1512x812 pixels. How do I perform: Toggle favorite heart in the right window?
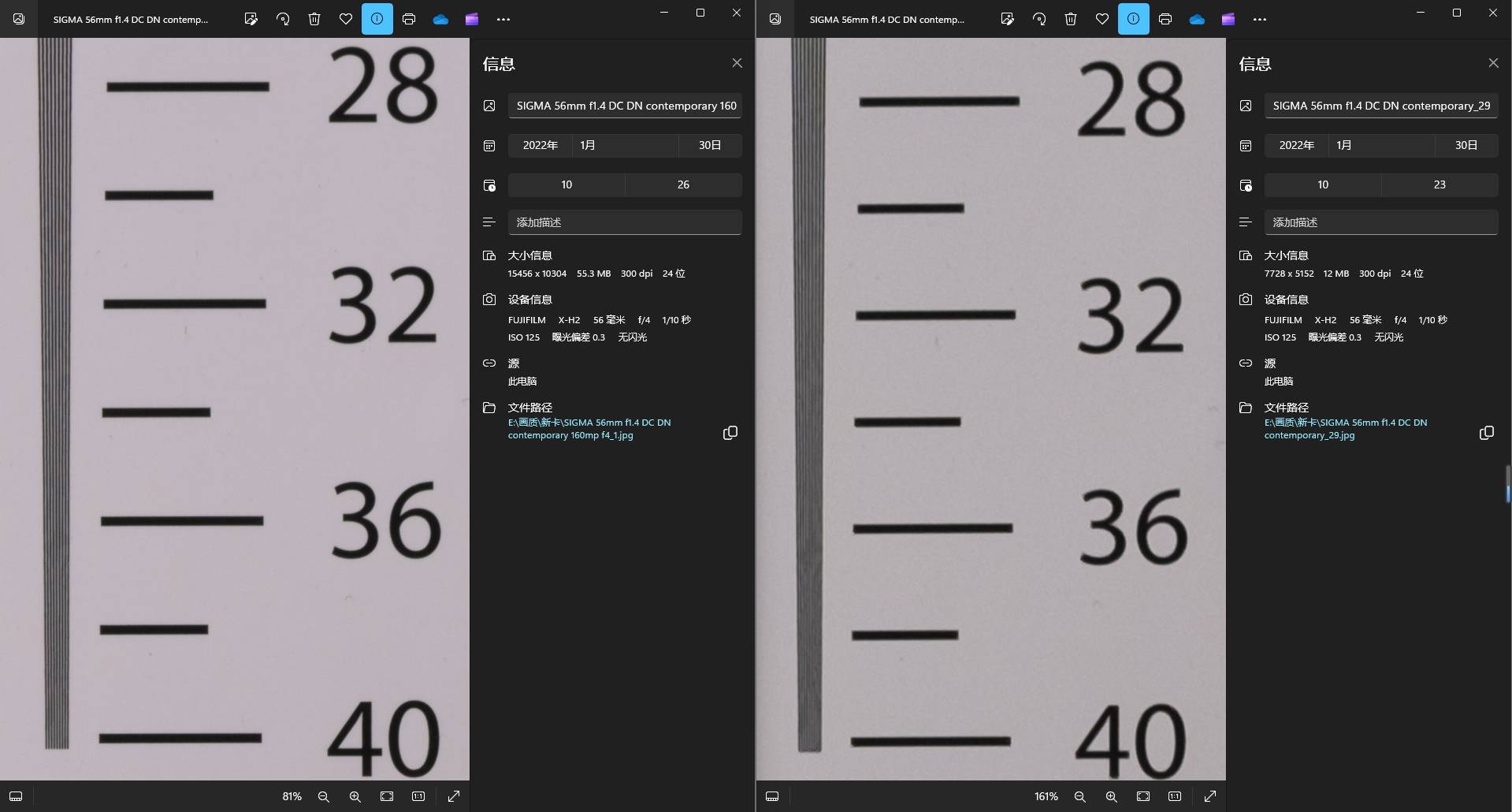coord(1102,19)
